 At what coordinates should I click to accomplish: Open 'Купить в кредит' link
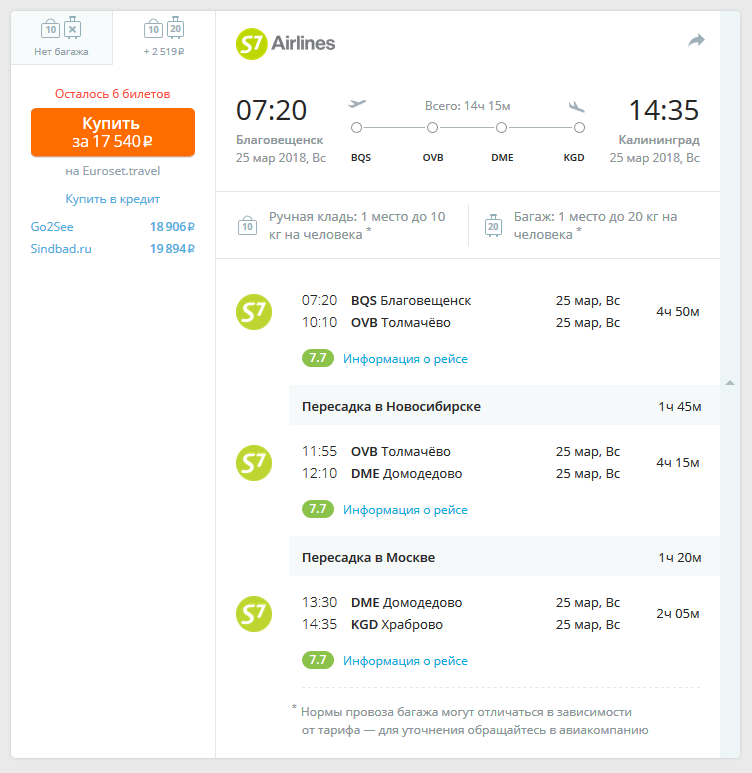[113, 199]
